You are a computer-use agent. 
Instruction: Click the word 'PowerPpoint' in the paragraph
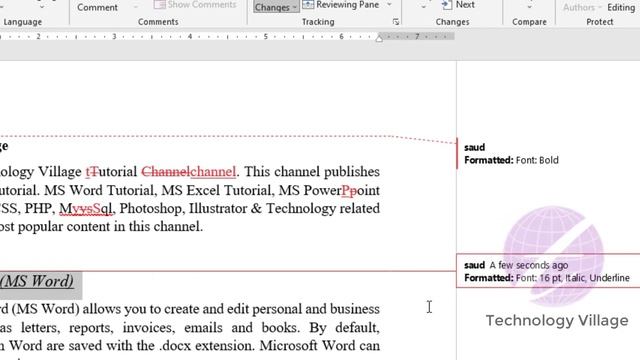pos(341,191)
